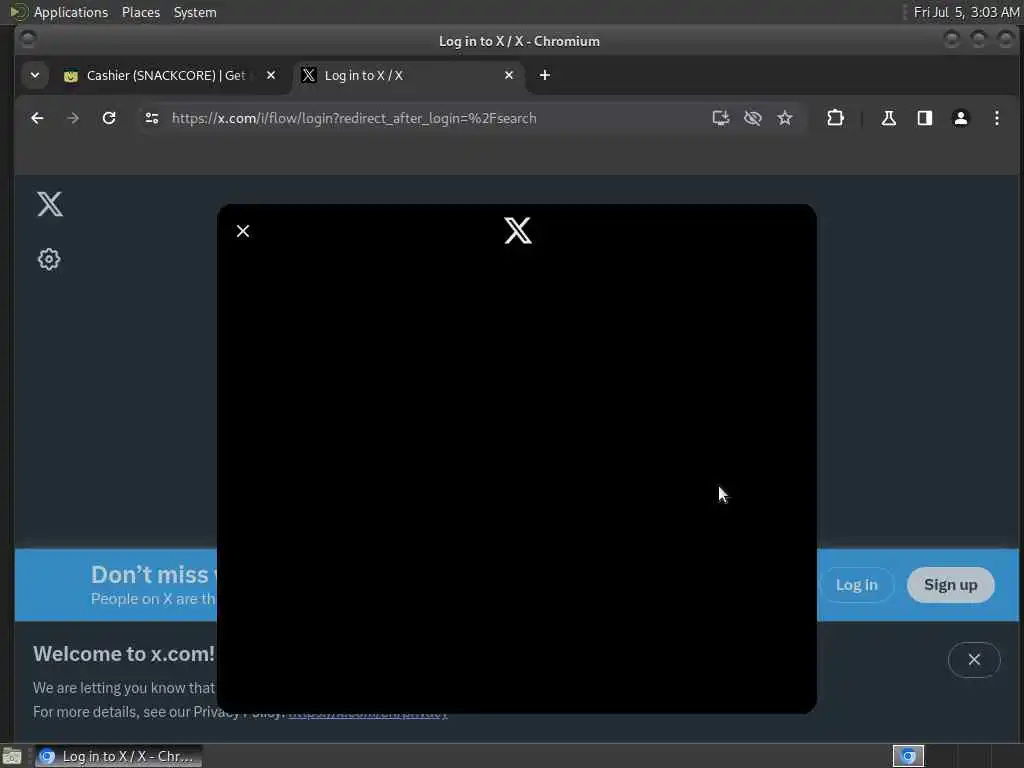Open the X home logo in sidebar
Image resolution: width=1024 pixels, height=768 pixels.
[50, 204]
